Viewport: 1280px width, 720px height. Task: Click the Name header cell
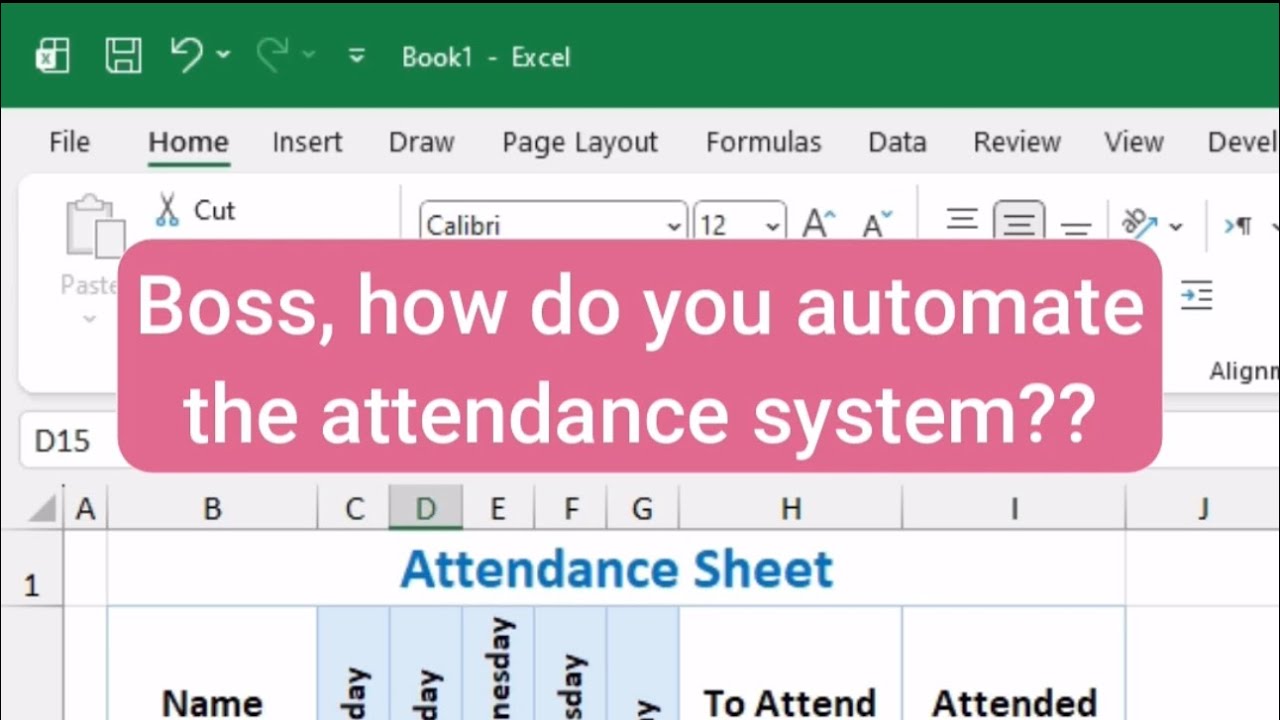click(212, 664)
